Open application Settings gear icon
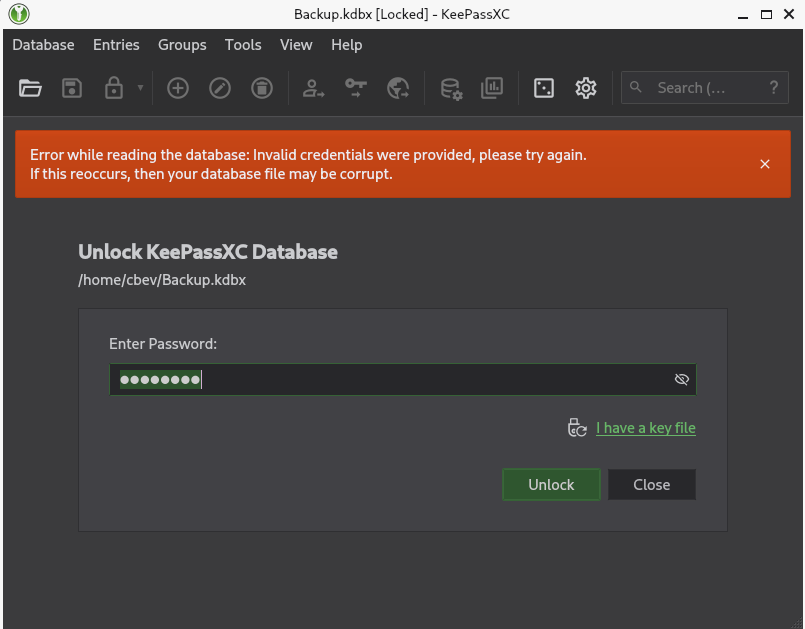 586,88
